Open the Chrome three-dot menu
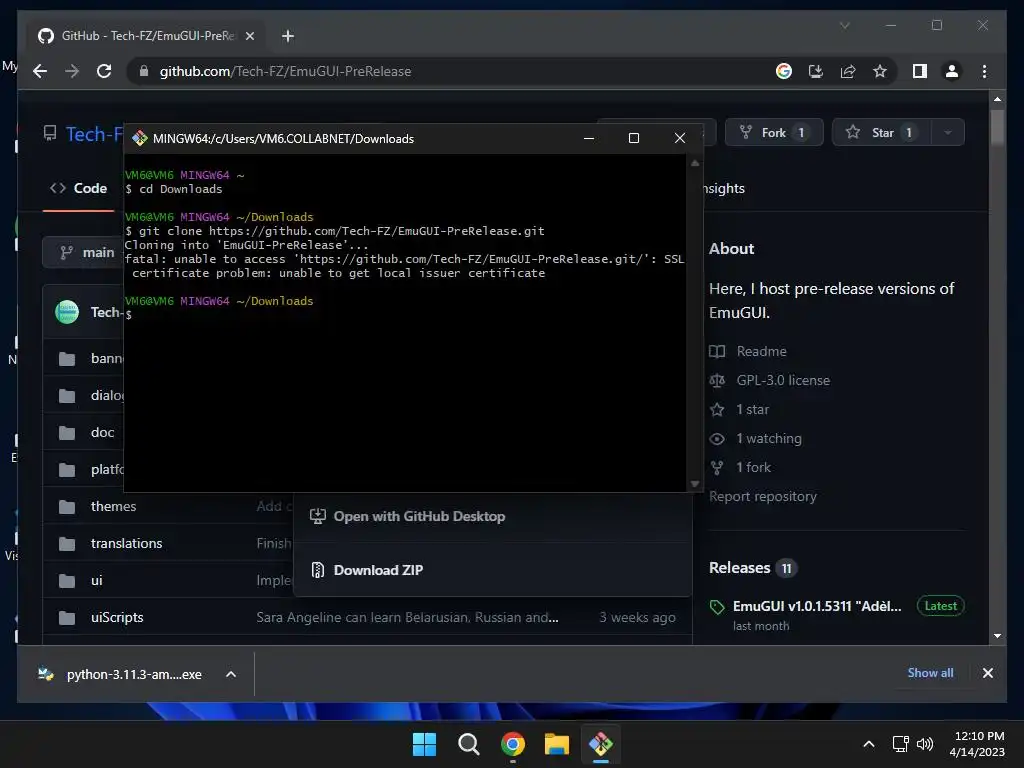 pos(984,71)
